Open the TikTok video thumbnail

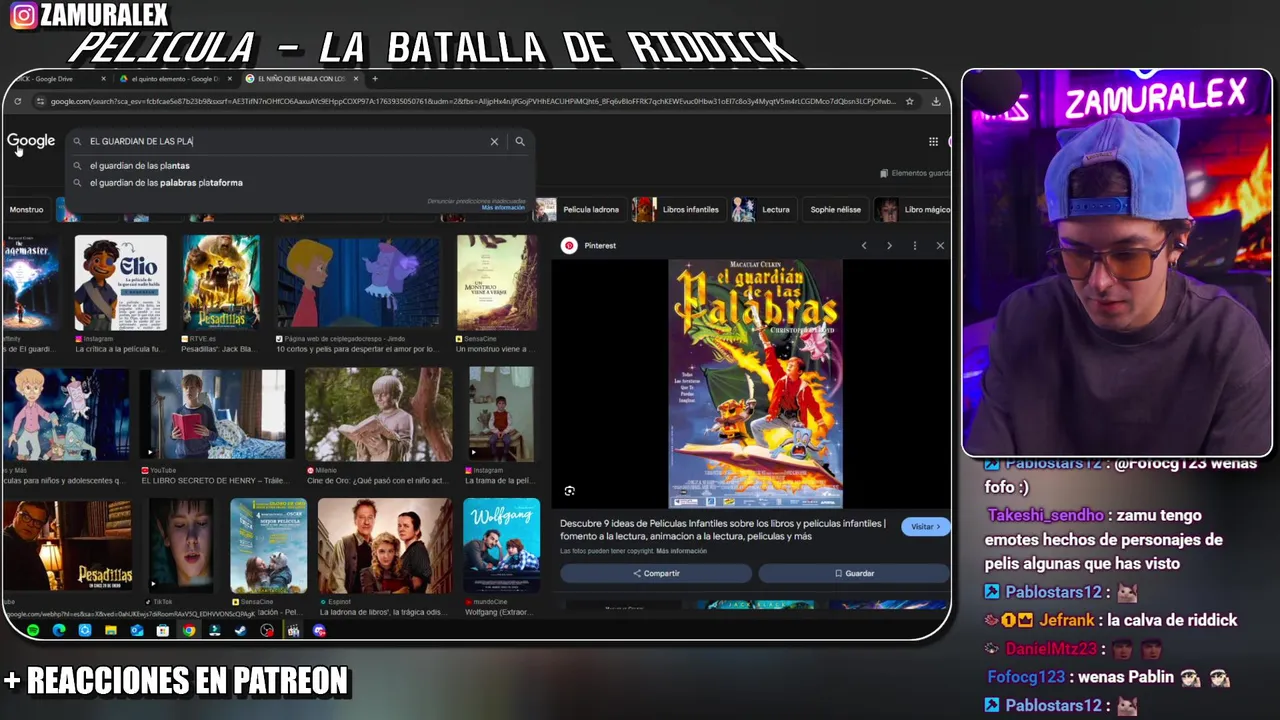[181, 546]
